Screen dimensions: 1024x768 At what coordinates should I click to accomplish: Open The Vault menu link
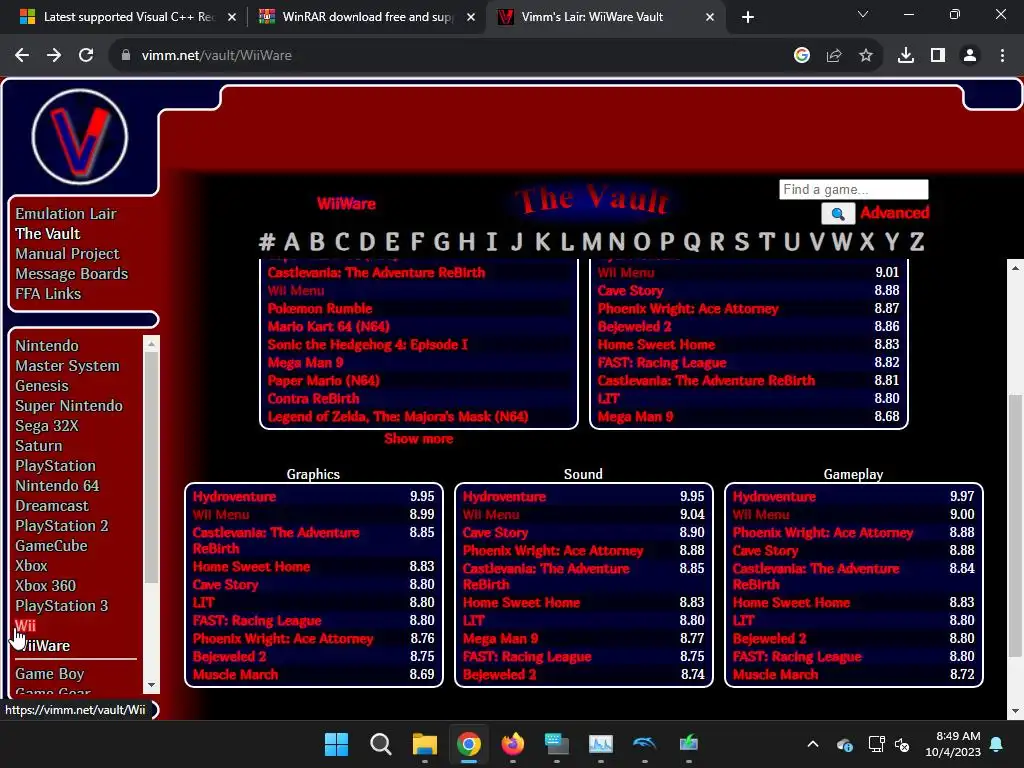pos(48,234)
